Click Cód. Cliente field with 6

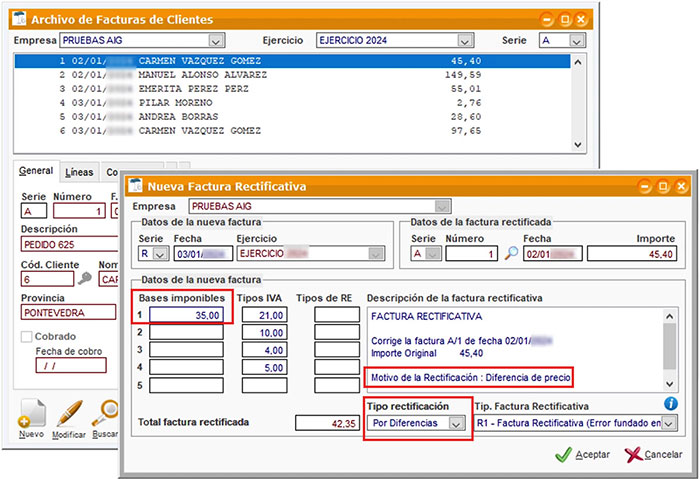[47, 279]
